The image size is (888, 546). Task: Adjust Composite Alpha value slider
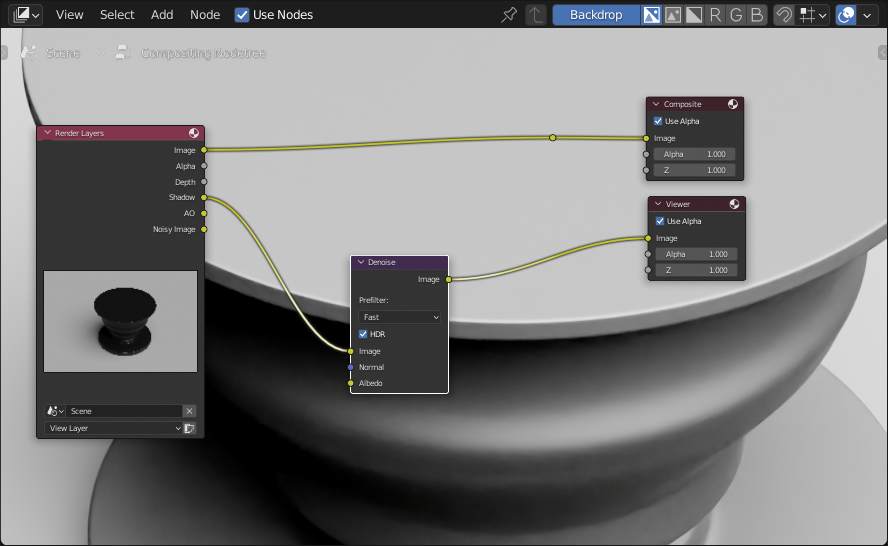694,154
